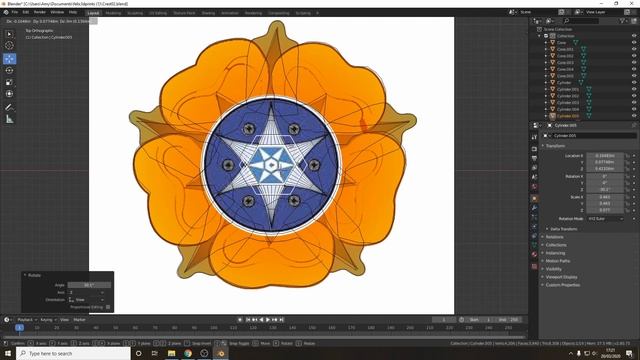Click the Location X value field
The image size is (640, 360).
click(x=605, y=156)
